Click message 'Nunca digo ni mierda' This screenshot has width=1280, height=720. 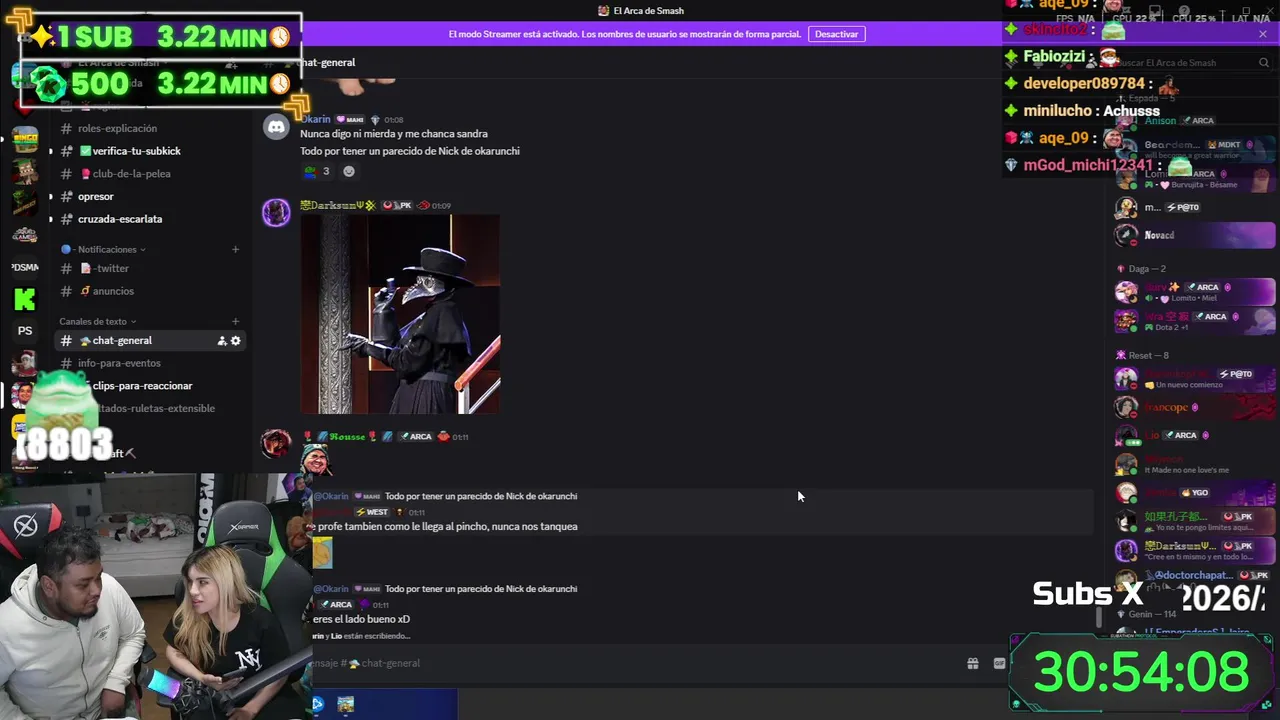coord(394,134)
